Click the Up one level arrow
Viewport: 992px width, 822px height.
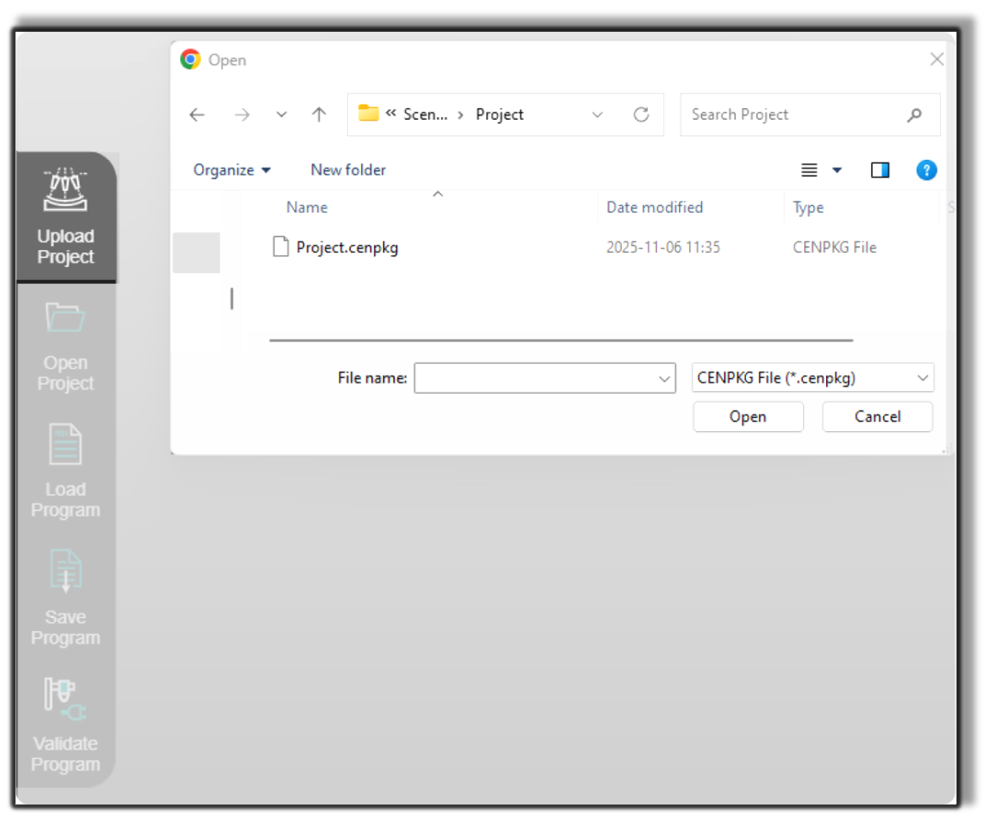click(x=319, y=115)
